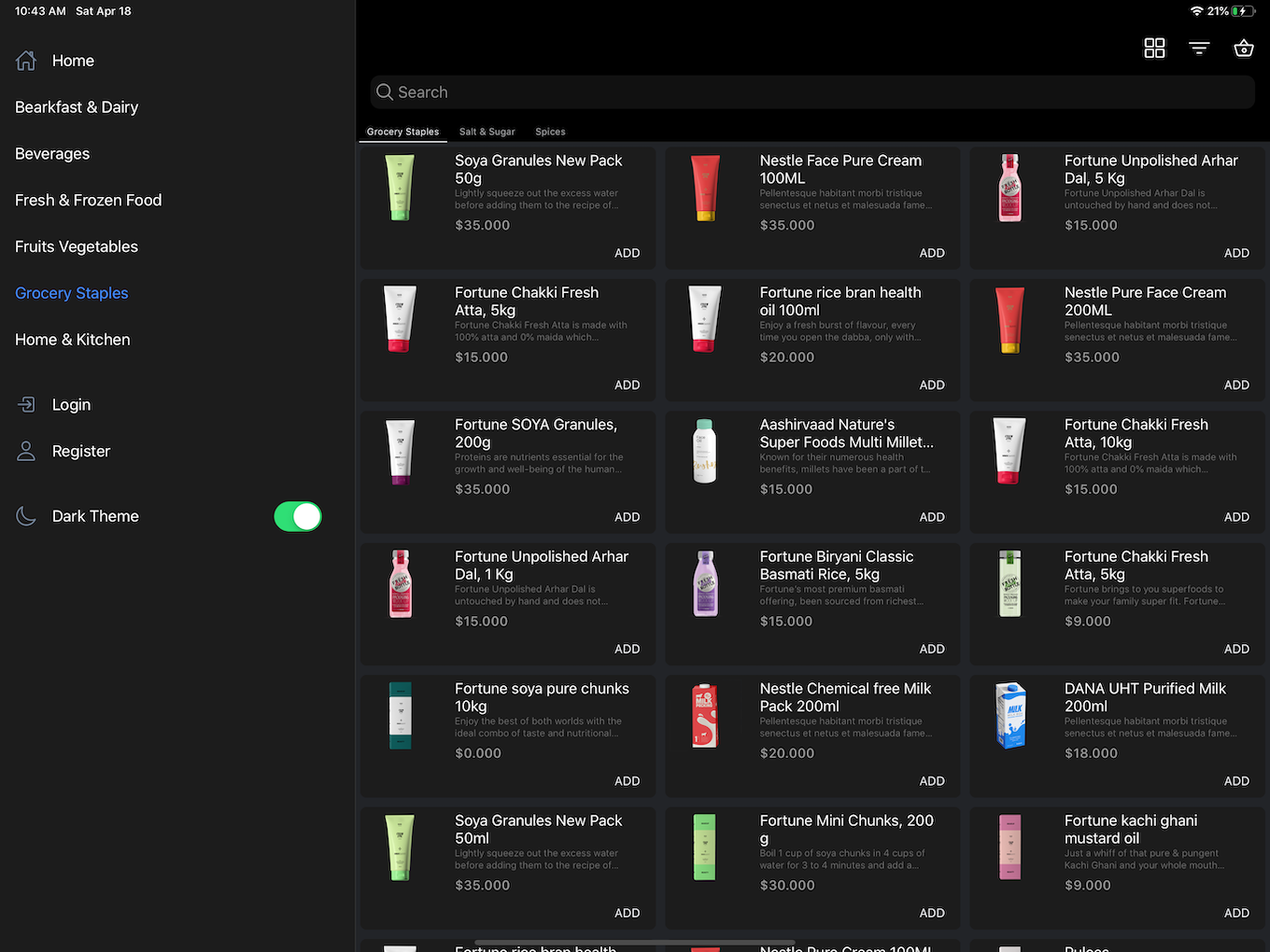Click the Login arrow icon

(26, 404)
